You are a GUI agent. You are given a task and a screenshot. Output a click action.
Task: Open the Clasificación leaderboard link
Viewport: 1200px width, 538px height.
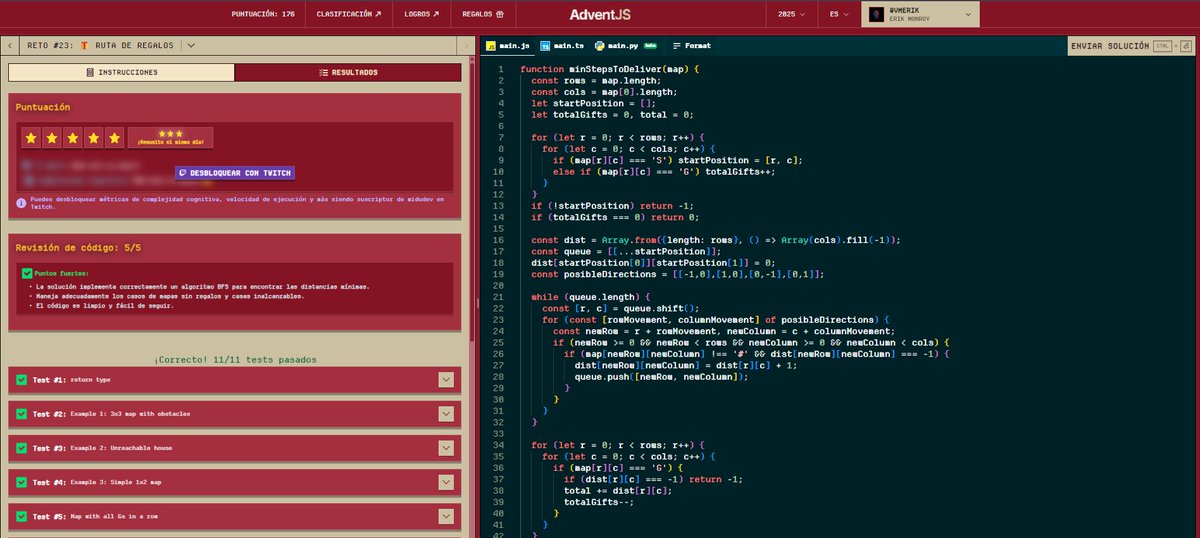349,15
